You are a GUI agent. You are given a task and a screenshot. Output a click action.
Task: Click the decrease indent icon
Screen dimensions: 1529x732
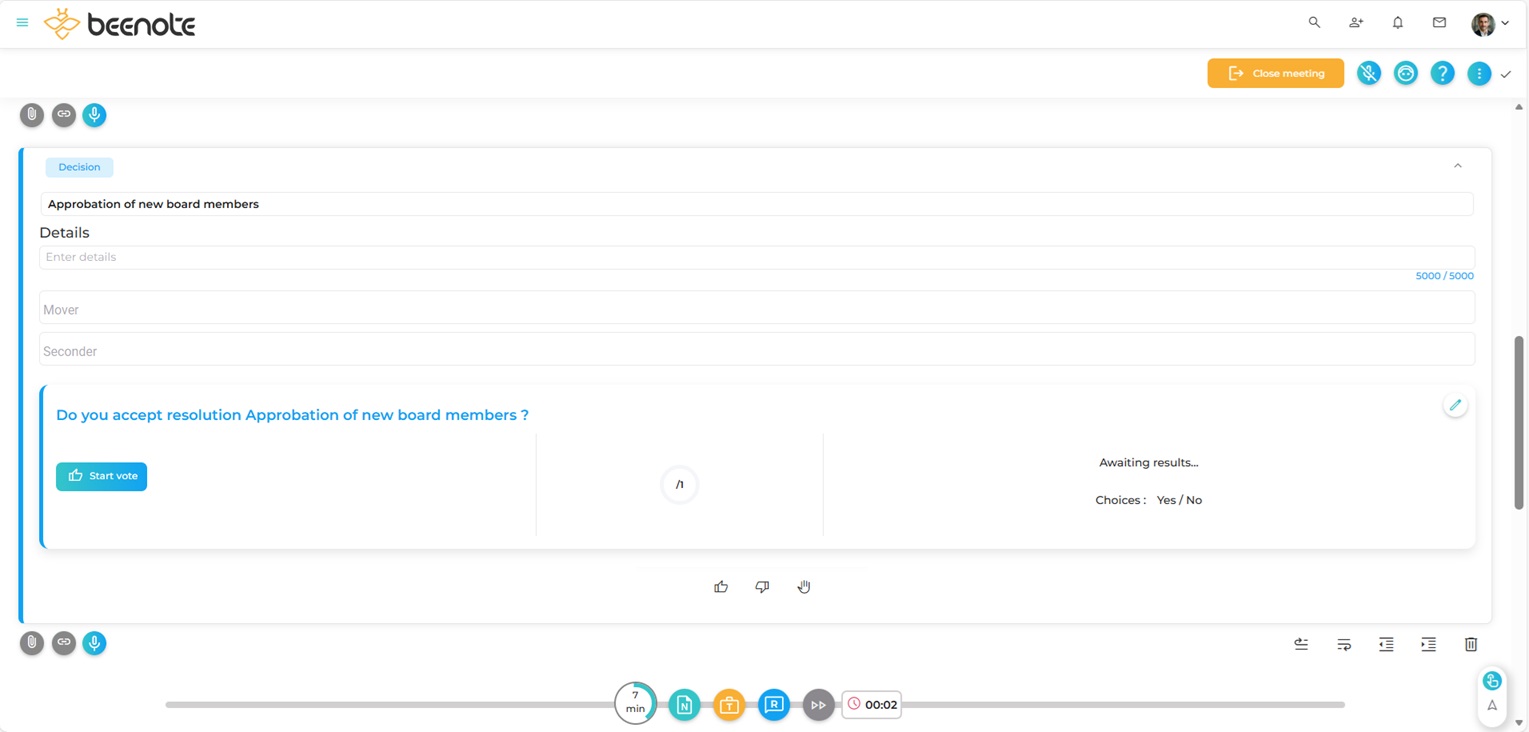pyautogui.click(x=1386, y=645)
